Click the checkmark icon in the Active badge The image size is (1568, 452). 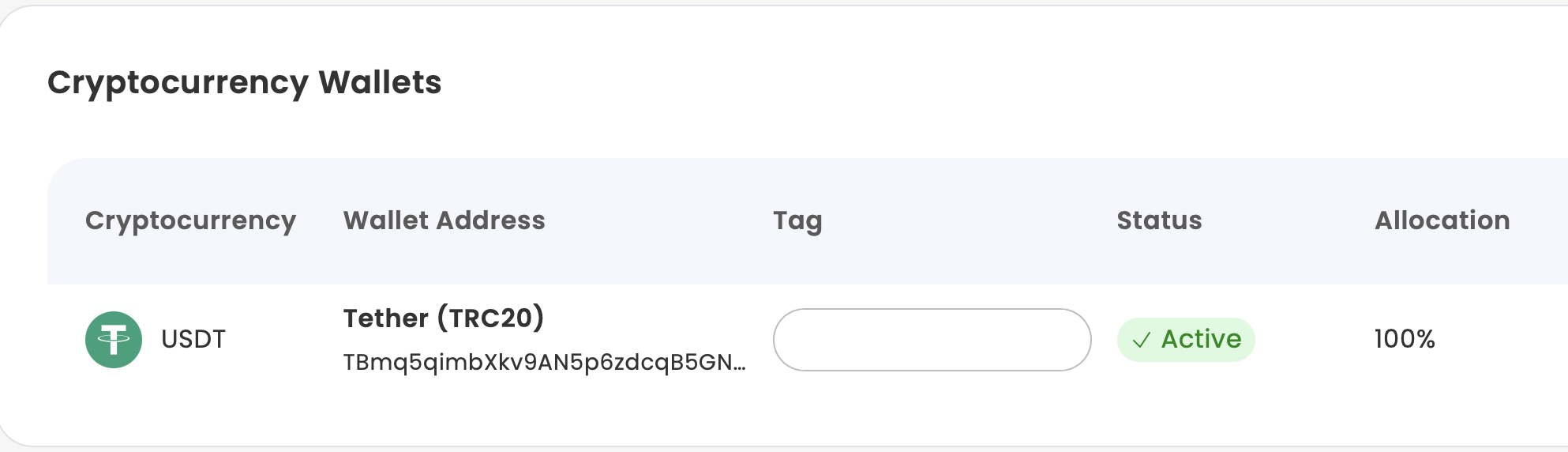(x=1141, y=341)
